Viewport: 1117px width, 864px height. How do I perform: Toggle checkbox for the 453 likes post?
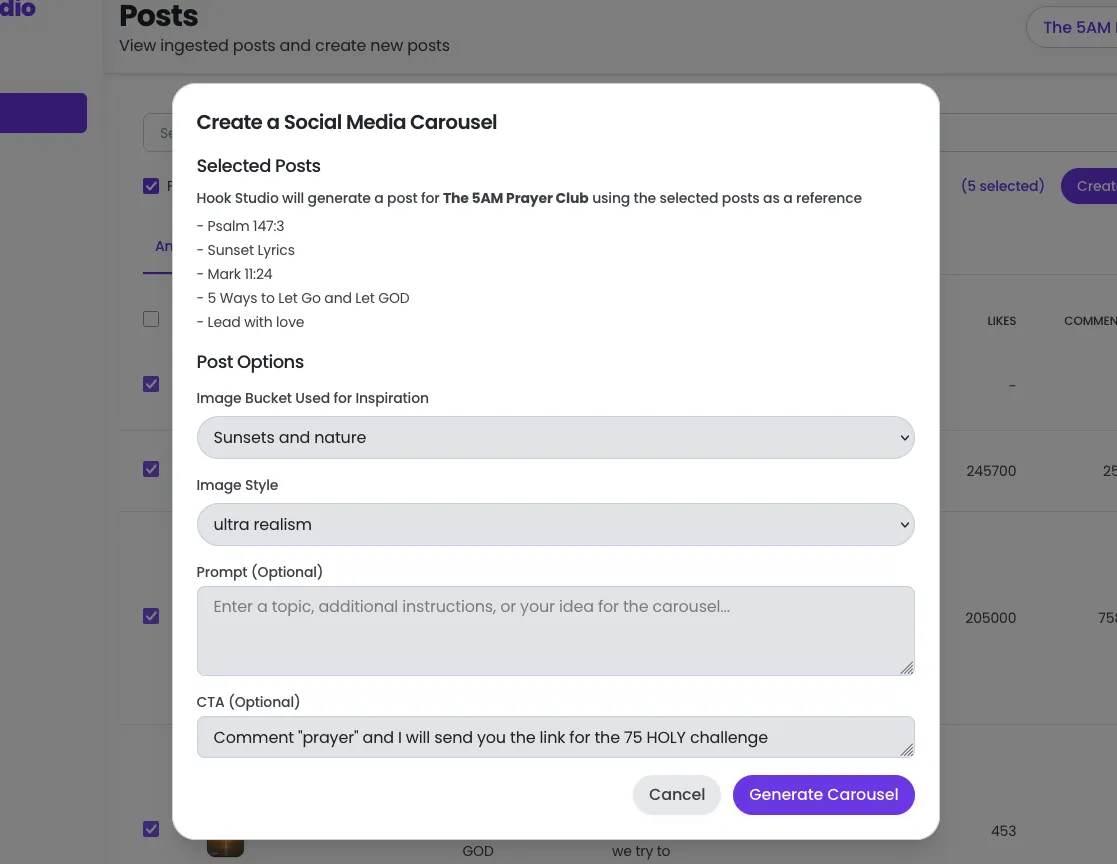pyautogui.click(x=151, y=829)
